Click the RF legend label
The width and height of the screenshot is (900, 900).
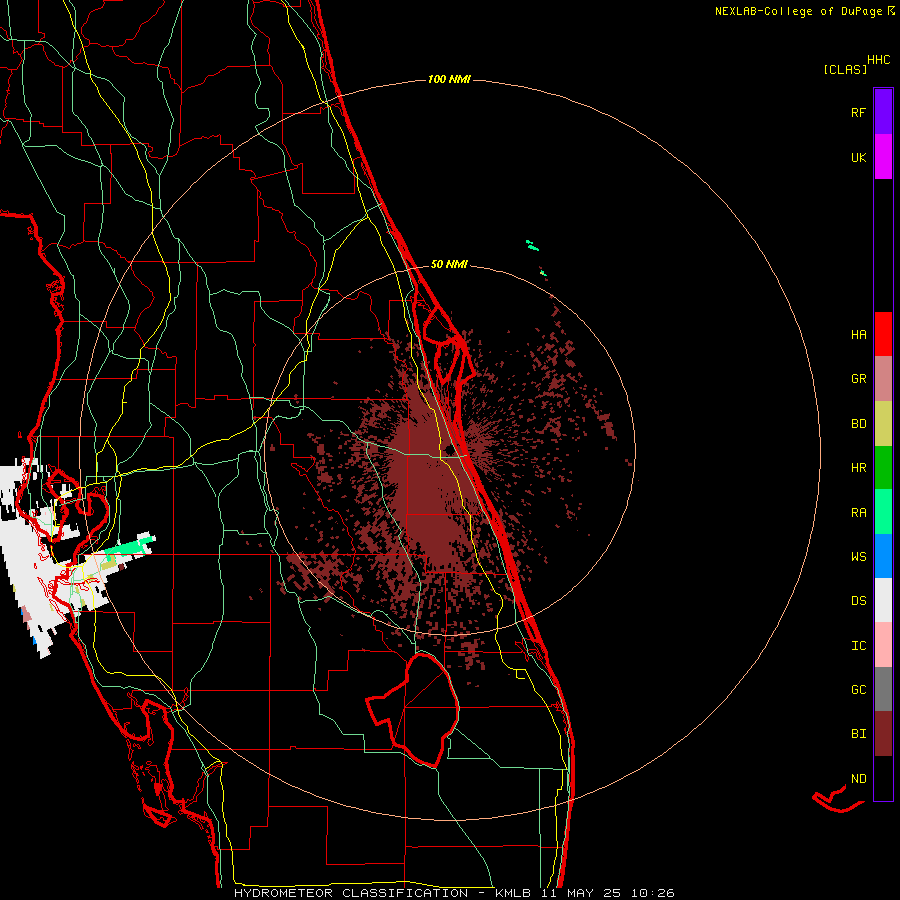point(858,112)
